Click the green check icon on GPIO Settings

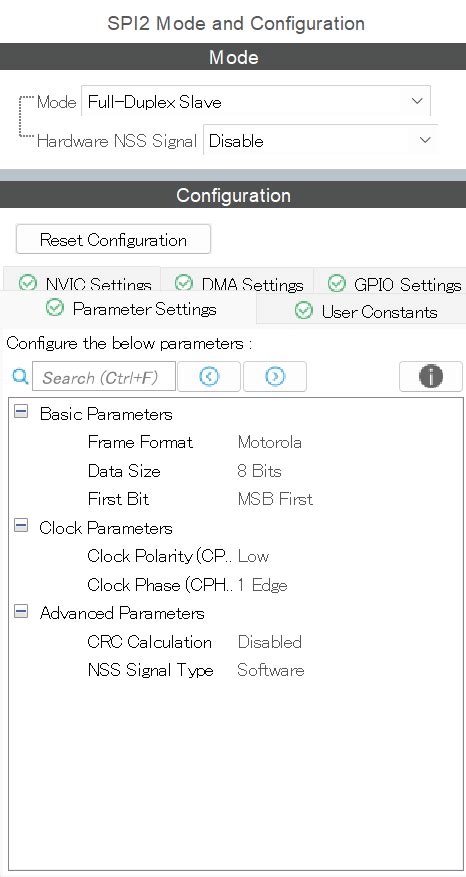click(336, 284)
